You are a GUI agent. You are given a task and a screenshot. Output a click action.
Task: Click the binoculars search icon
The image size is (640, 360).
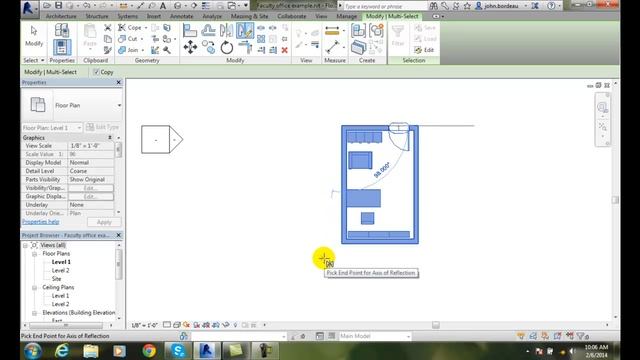coord(433,6)
